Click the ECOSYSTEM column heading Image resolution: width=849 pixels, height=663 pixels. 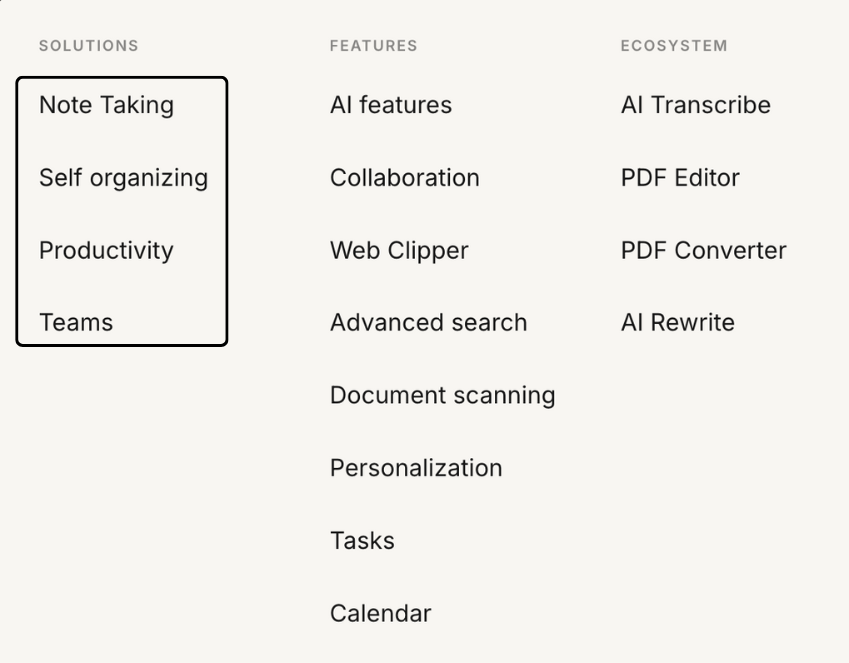click(x=674, y=45)
